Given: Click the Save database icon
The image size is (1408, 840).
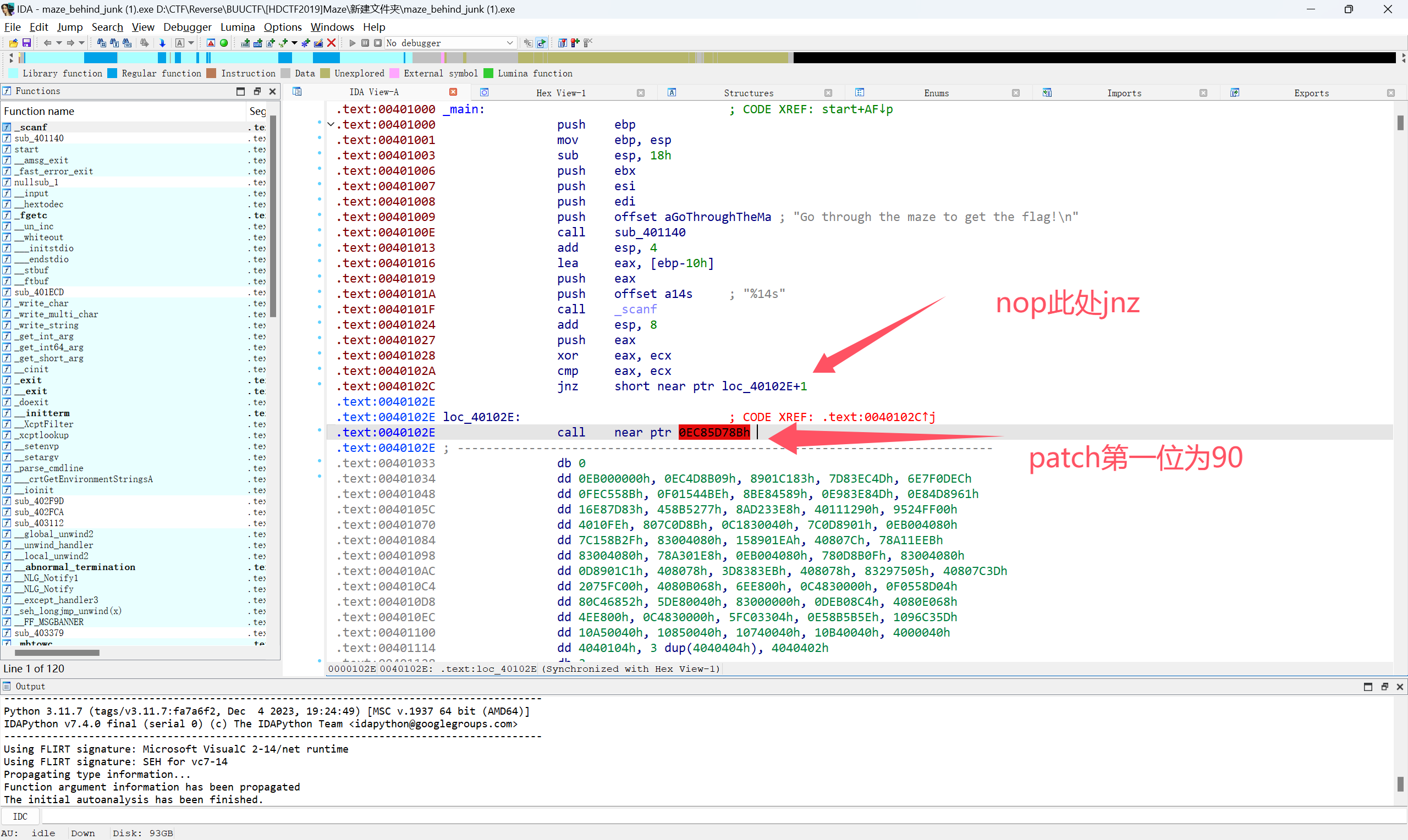Looking at the screenshot, I should tap(26, 42).
